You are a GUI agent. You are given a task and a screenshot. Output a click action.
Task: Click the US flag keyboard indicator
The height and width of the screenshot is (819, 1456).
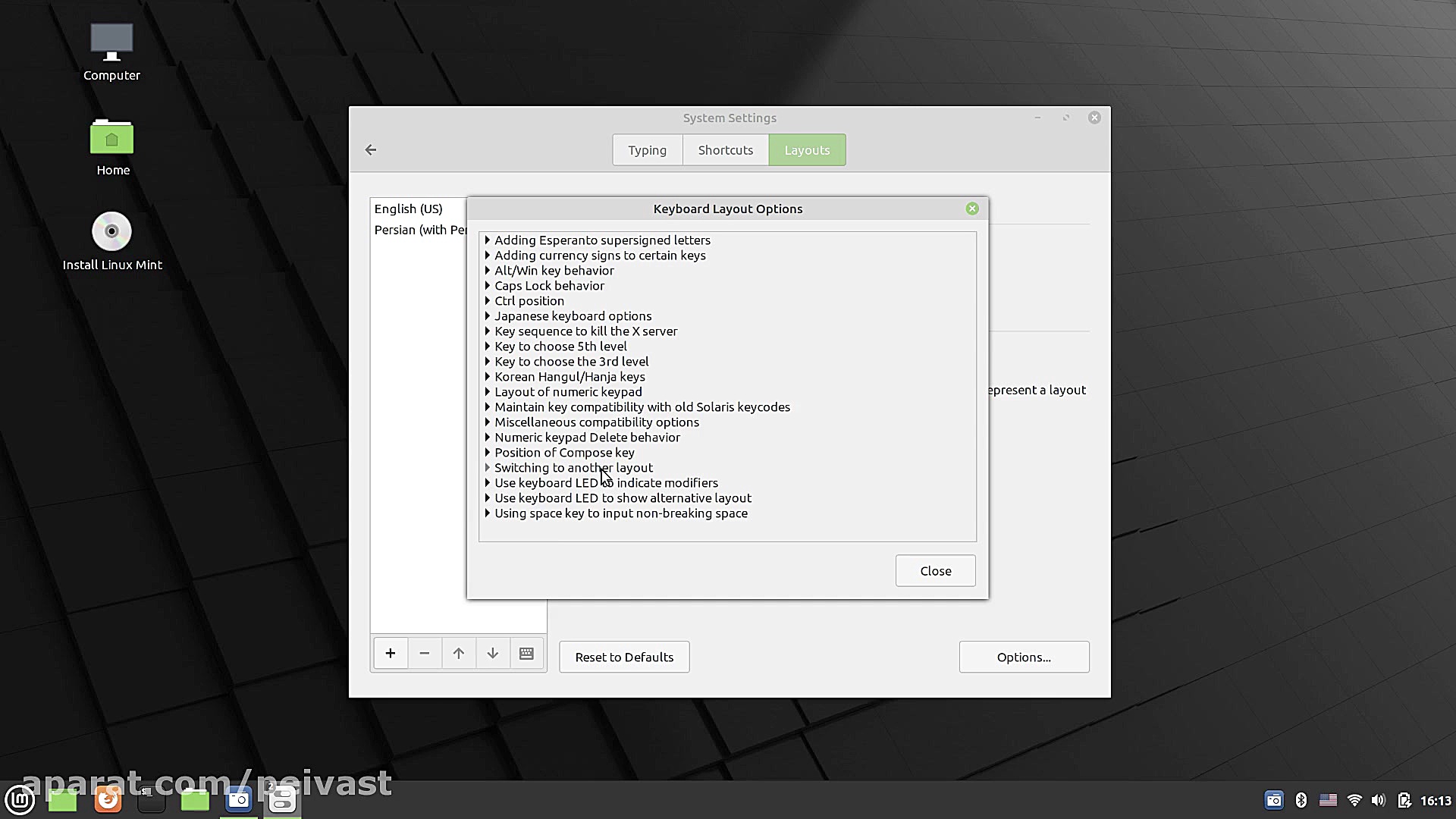1328,800
